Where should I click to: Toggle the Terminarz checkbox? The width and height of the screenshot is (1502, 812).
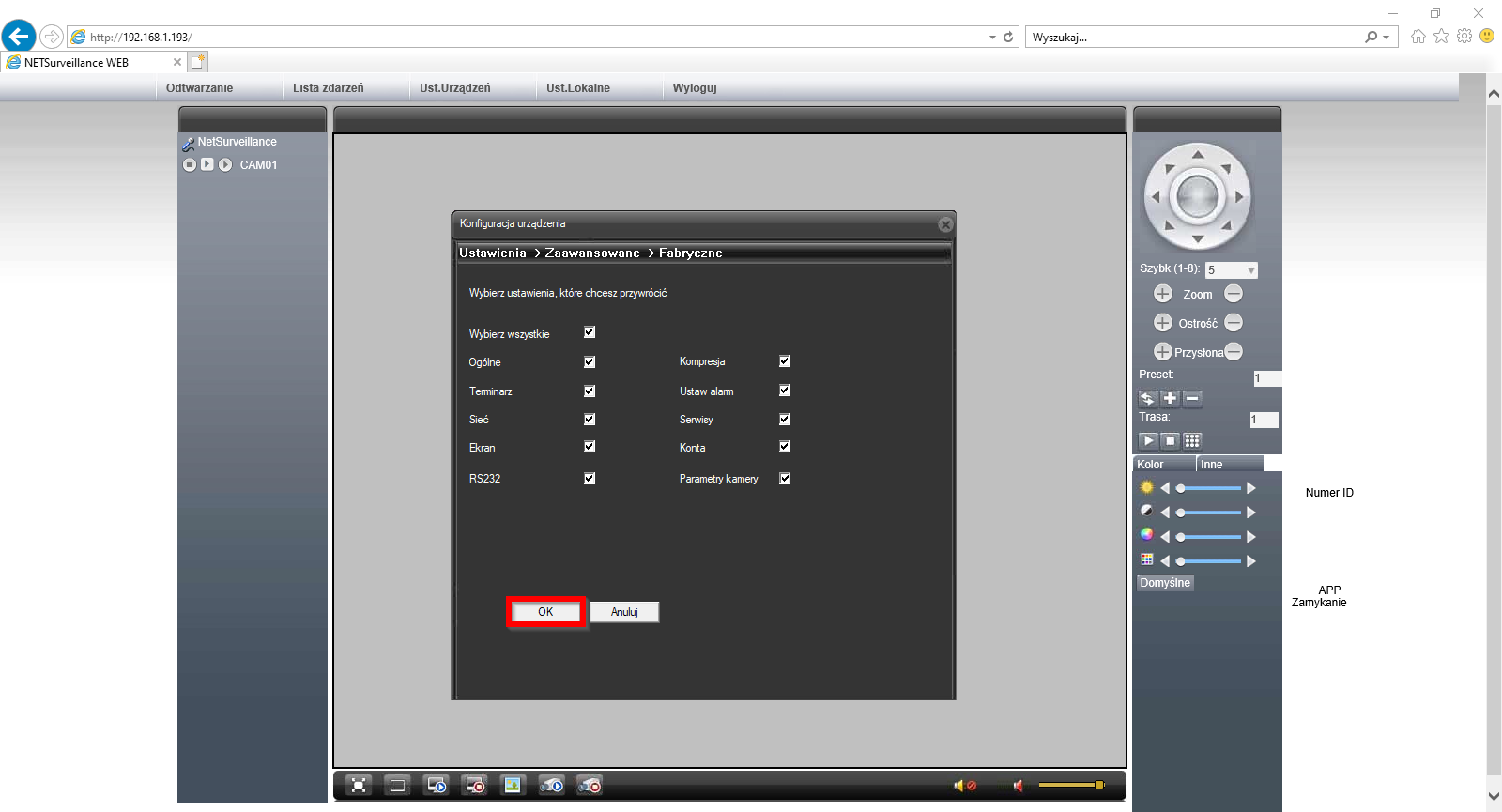(590, 391)
